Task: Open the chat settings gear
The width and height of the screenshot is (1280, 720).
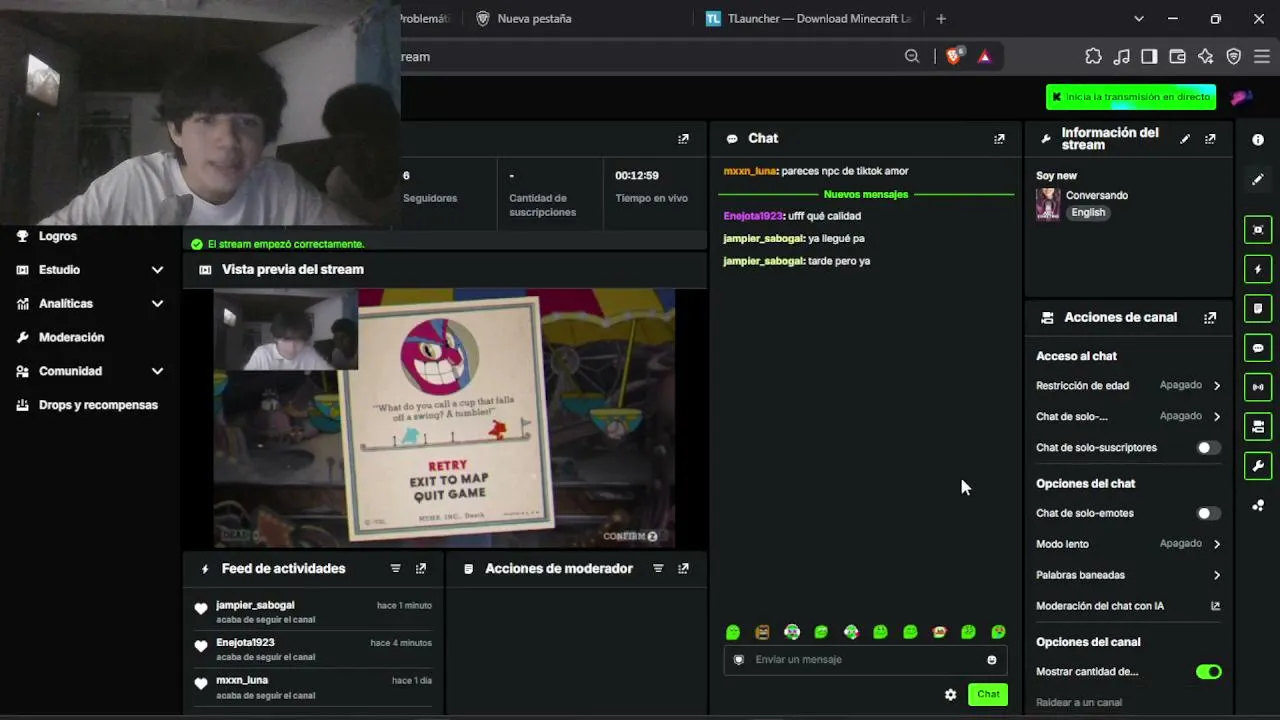Action: pos(950,695)
